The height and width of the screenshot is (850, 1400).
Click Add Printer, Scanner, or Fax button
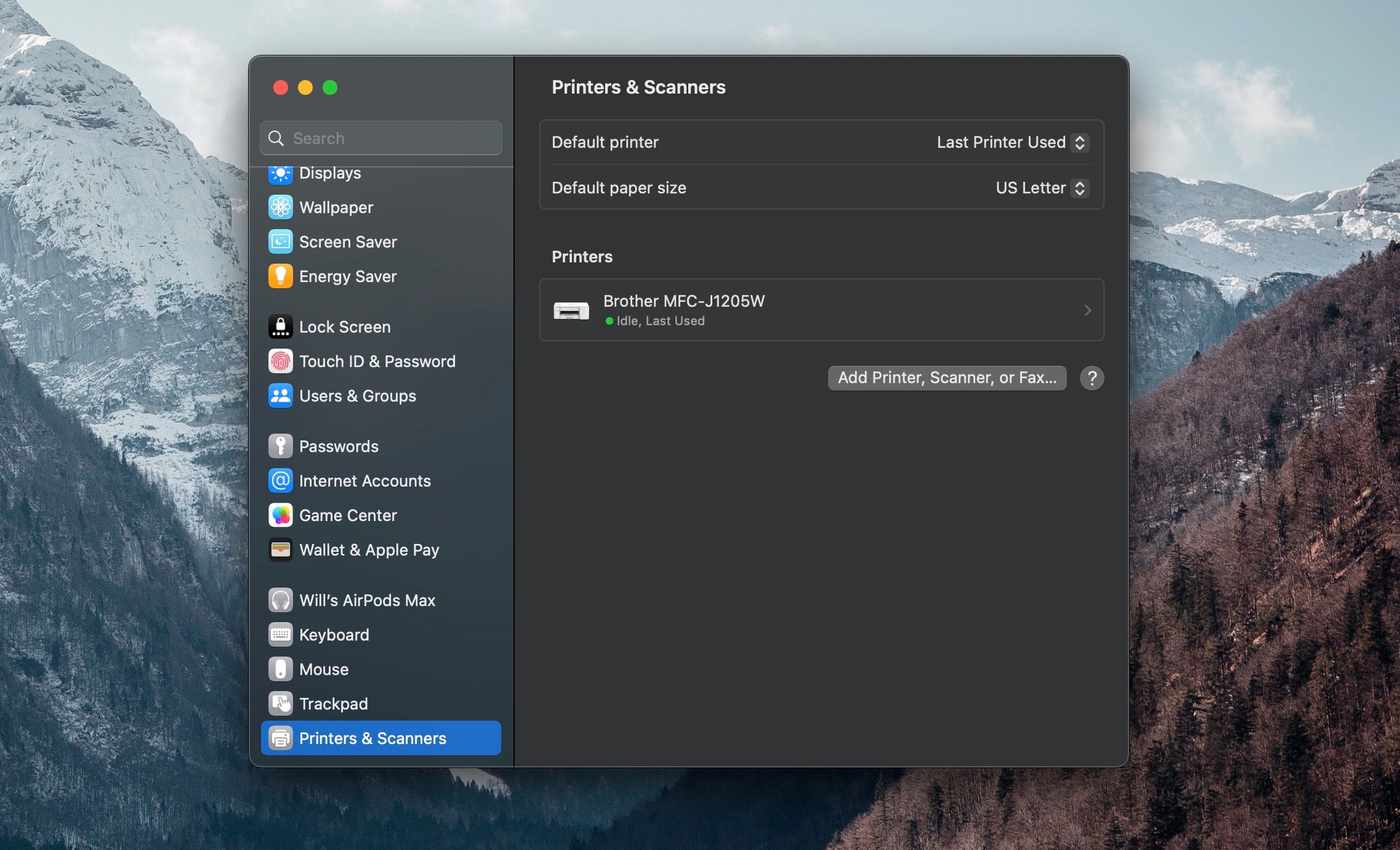click(x=947, y=378)
